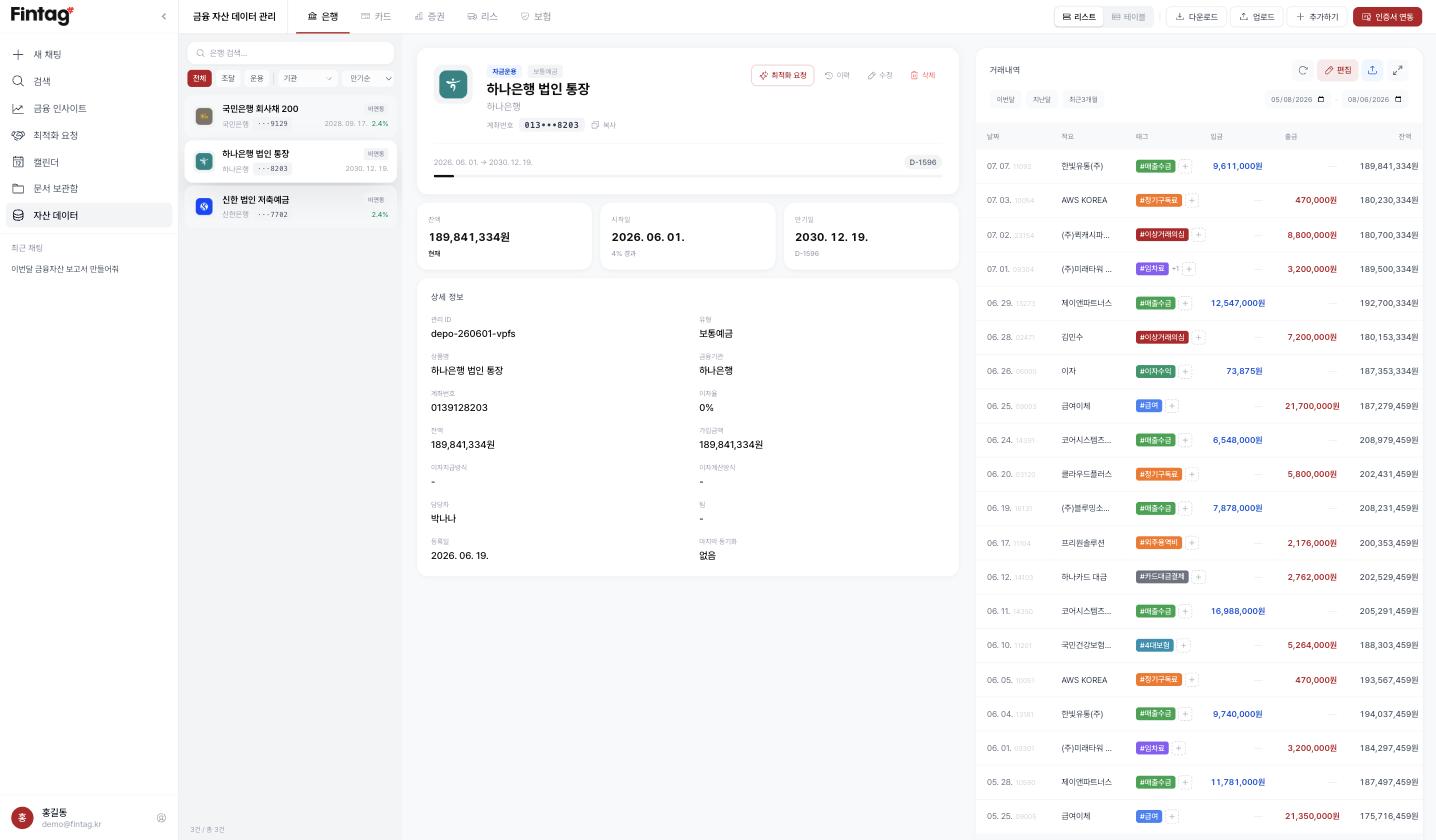Switch to 리스트 view
Viewport: 1436px width, 840px height.
pyautogui.click(x=1079, y=17)
